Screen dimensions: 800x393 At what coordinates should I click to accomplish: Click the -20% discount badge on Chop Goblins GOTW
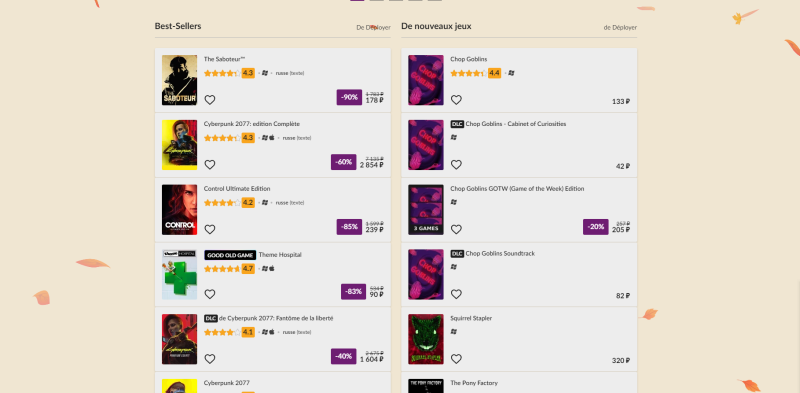(x=595, y=227)
